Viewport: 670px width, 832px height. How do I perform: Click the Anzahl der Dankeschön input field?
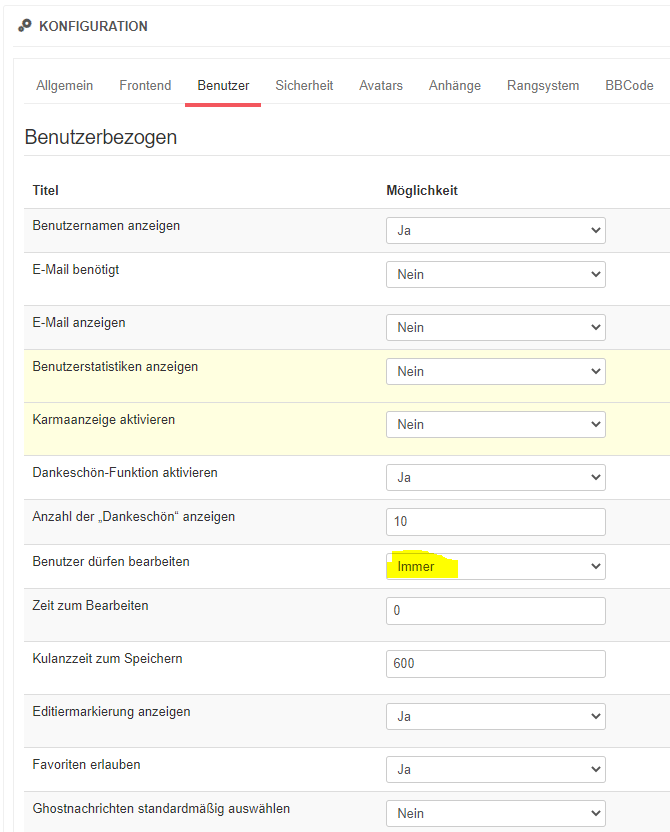tap(495, 522)
